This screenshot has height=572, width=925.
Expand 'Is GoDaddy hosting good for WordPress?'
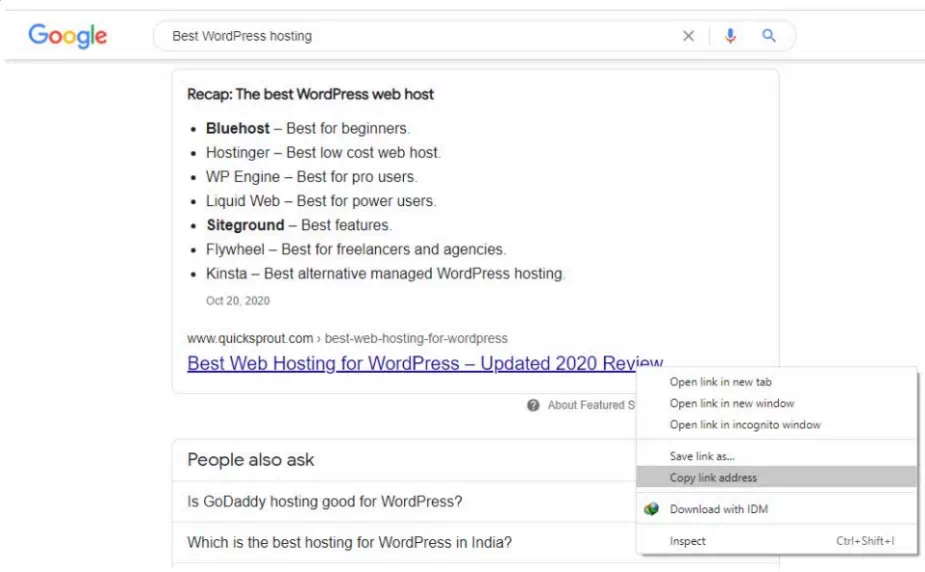pyautogui.click(x=325, y=501)
